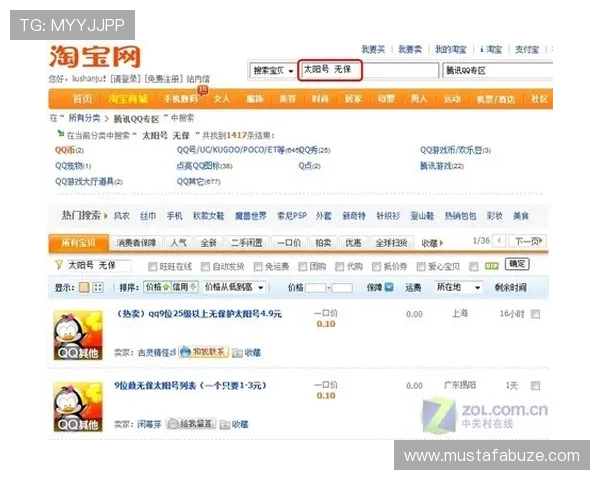Screen dimensions: 600x480
Task: Switch to the 所有宝贝 tab
Action: point(78,243)
